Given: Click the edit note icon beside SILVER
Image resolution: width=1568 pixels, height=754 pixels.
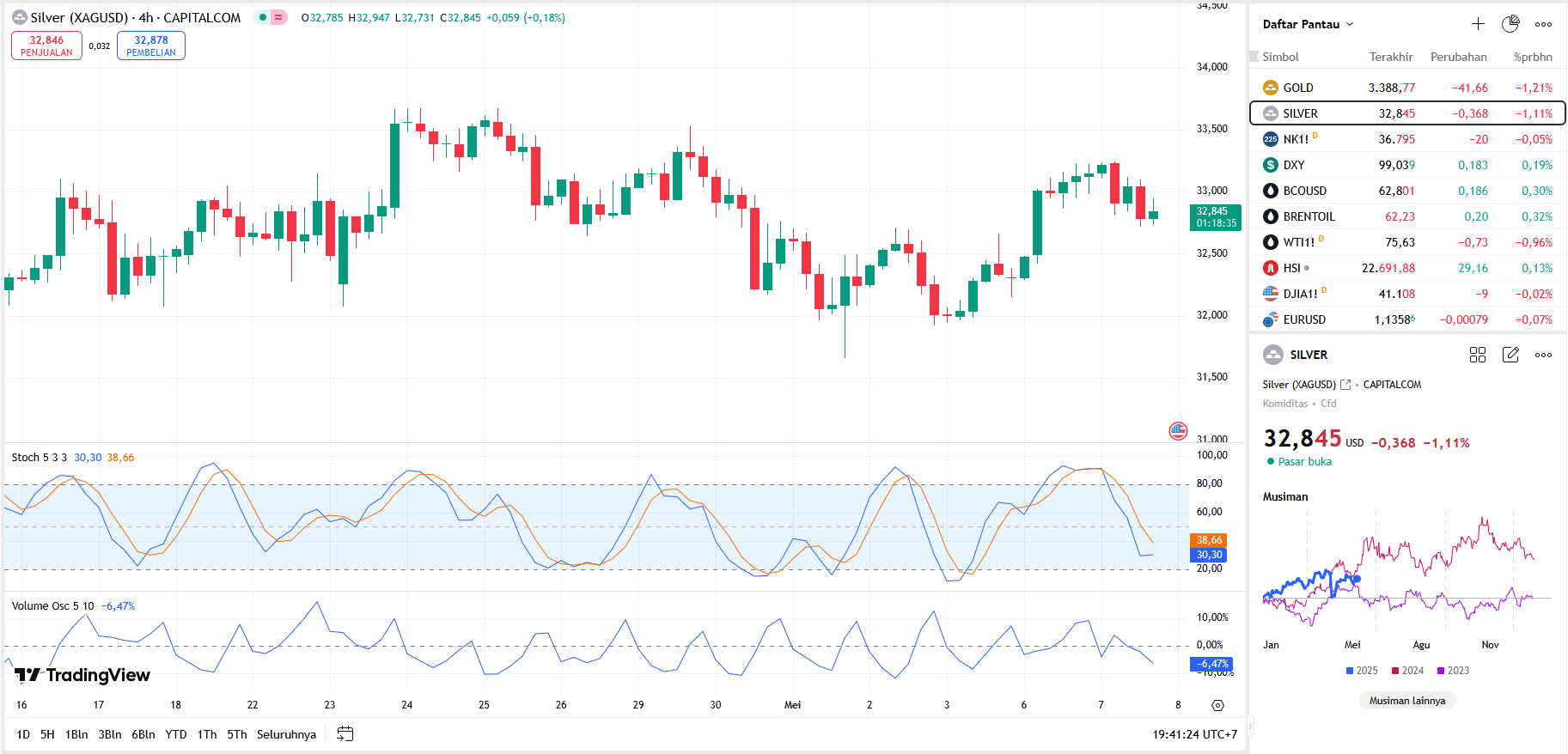Looking at the screenshot, I should click(1510, 355).
